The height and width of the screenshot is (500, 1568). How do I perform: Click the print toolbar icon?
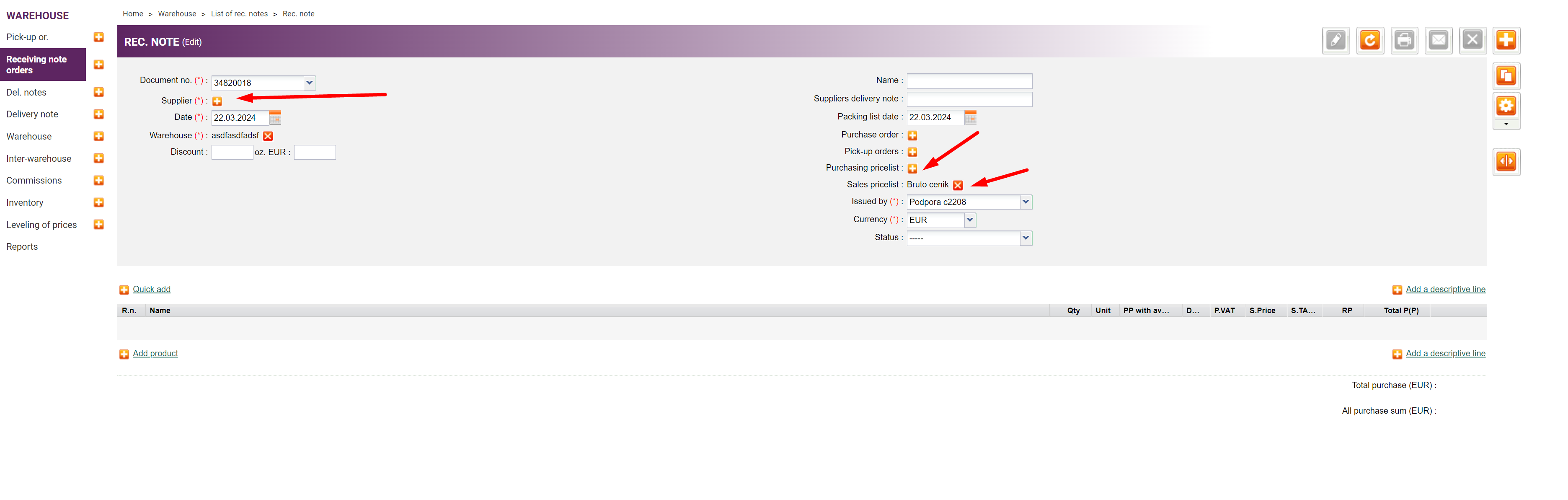[x=1404, y=41]
